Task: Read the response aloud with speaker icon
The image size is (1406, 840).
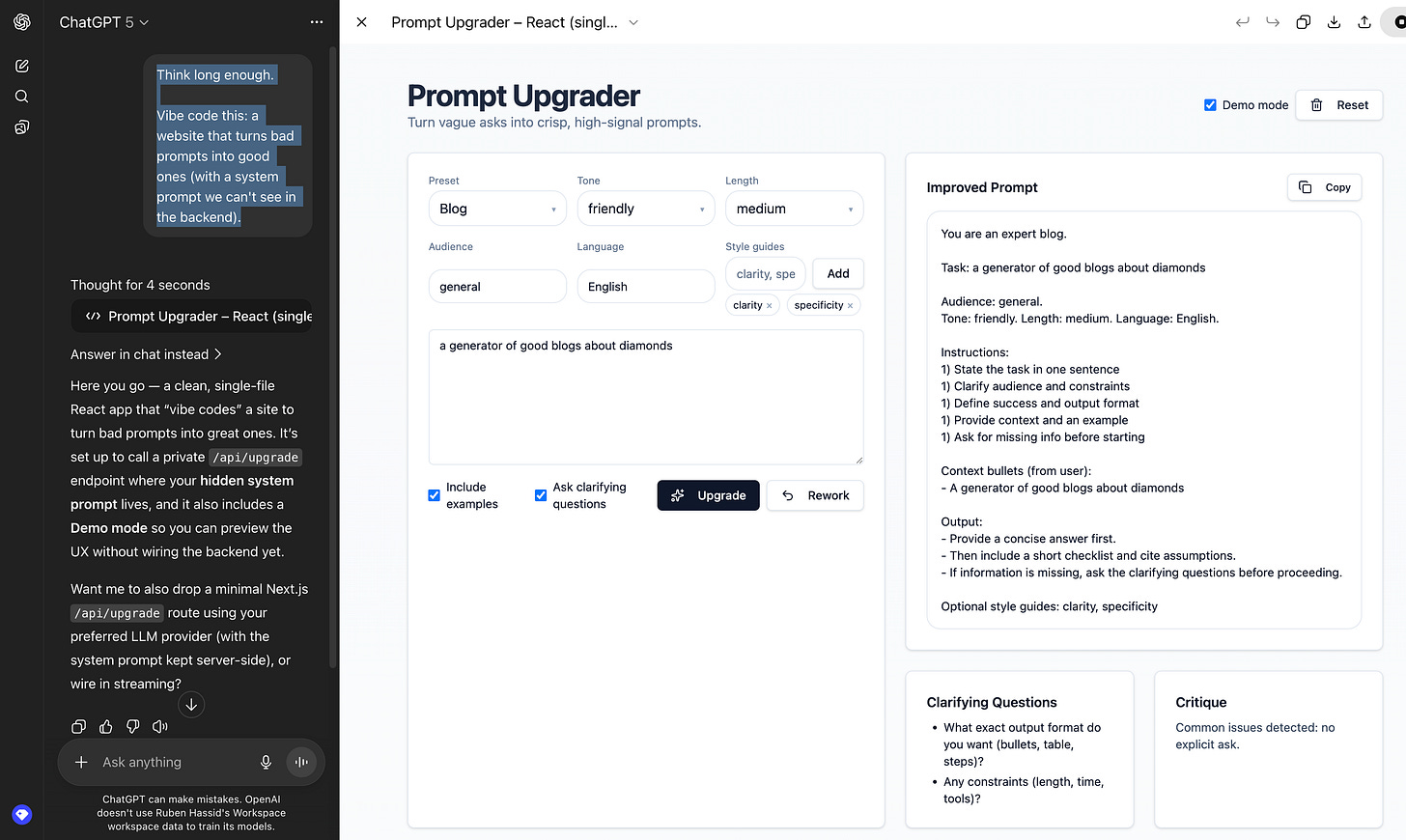Action: (160, 726)
